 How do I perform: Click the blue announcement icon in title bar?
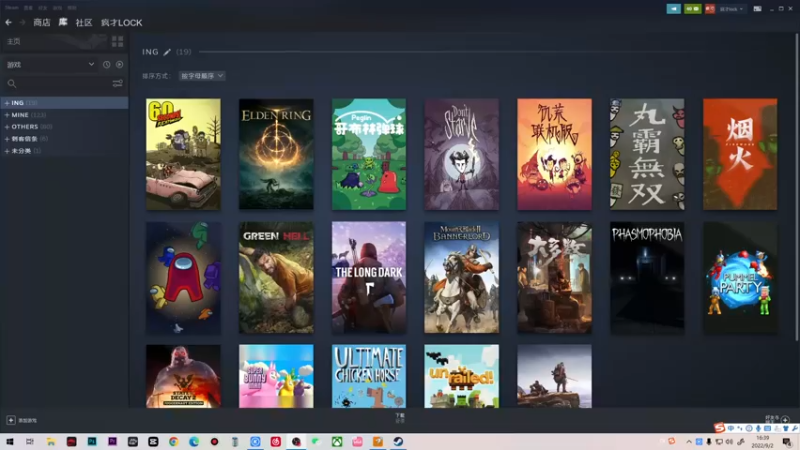[673, 9]
